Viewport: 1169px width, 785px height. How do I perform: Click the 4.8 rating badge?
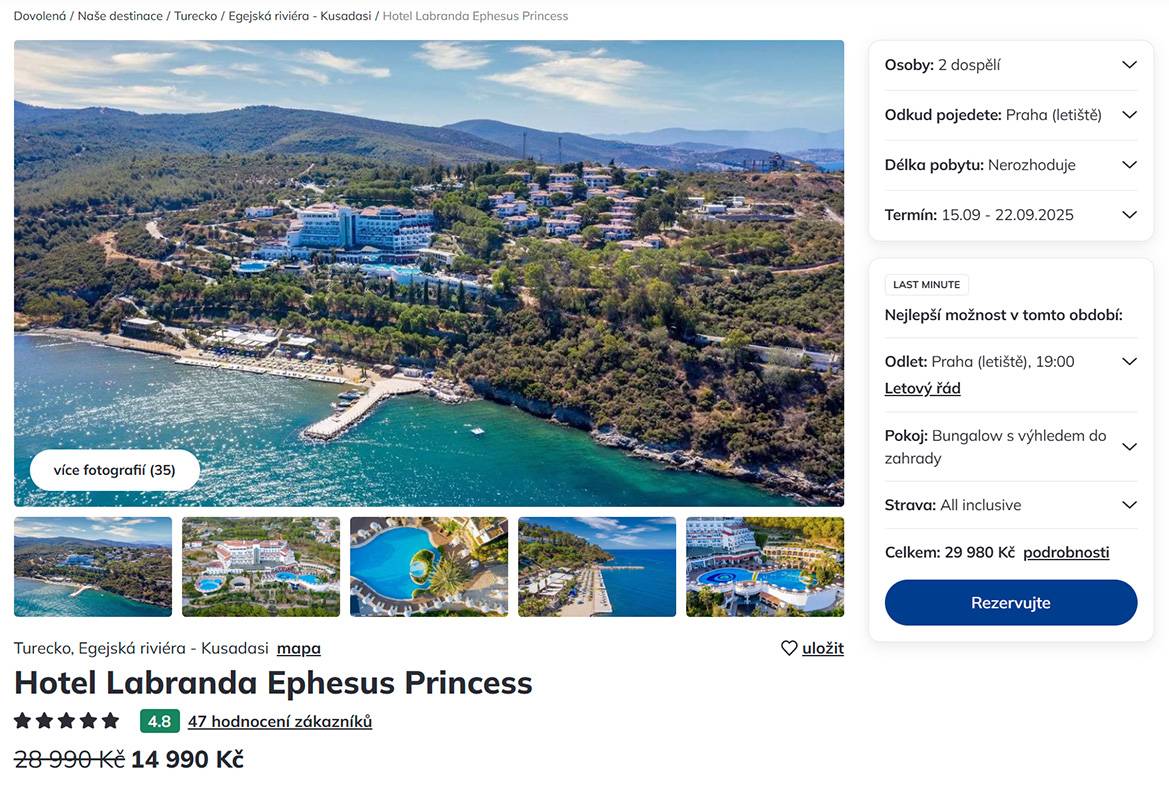(x=159, y=721)
